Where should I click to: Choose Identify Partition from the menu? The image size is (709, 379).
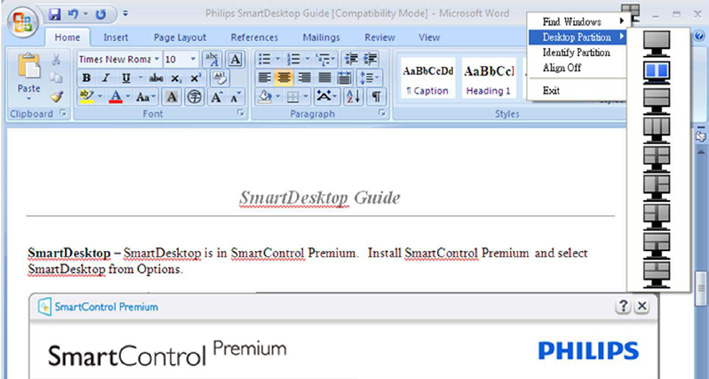(x=577, y=52)
